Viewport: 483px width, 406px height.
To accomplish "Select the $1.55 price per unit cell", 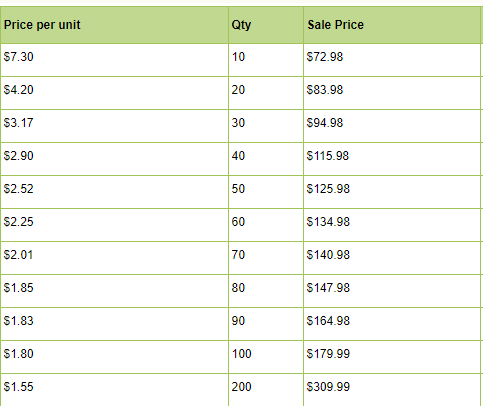I will [x=114, y=390].
